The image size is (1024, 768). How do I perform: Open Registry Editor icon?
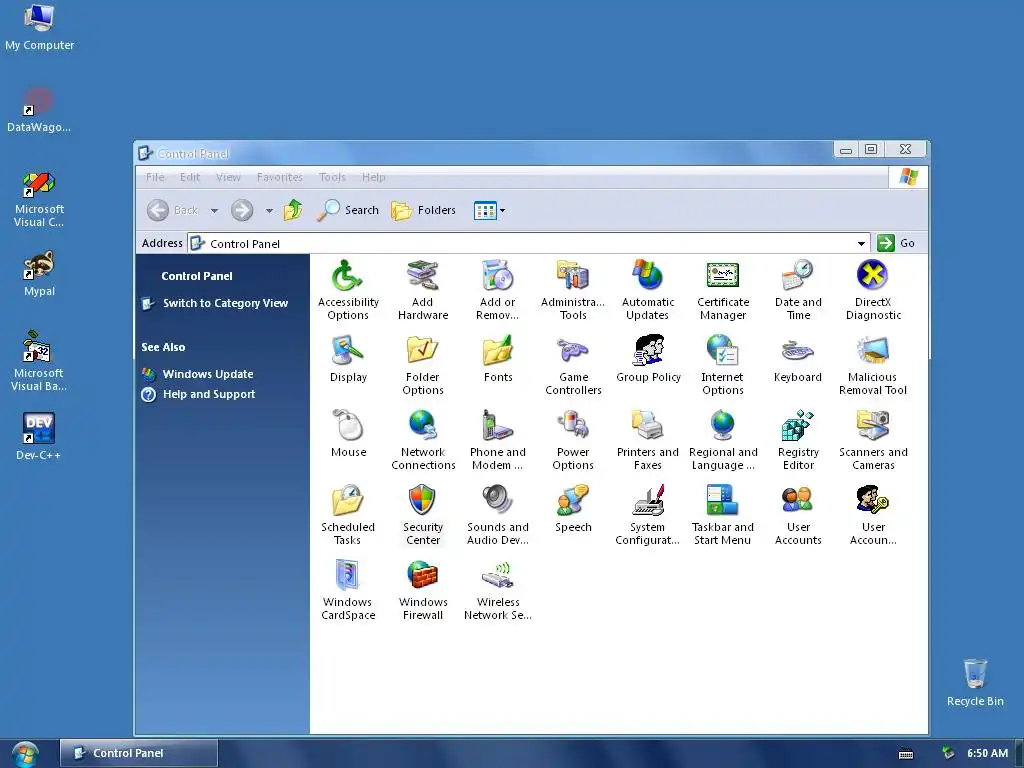(798, 440)
